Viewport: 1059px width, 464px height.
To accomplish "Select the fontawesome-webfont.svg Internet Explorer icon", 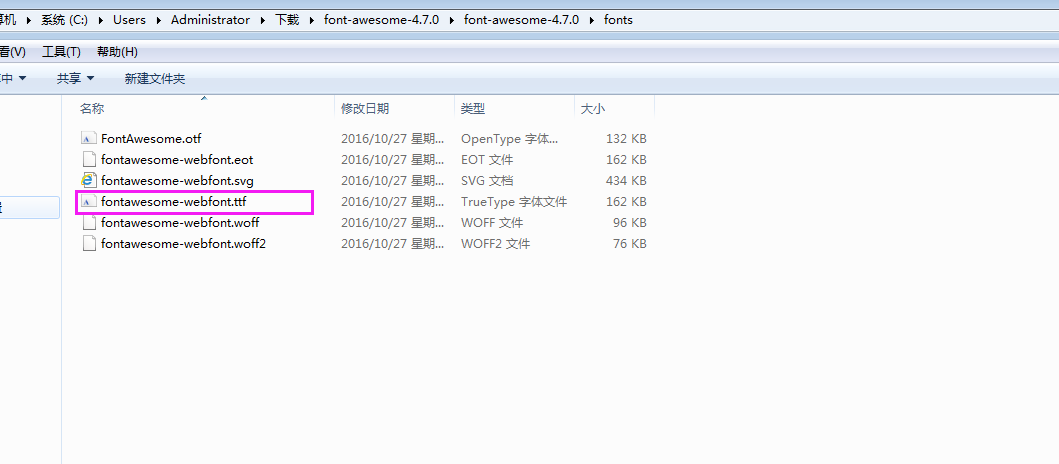I will tap(88, 180).
